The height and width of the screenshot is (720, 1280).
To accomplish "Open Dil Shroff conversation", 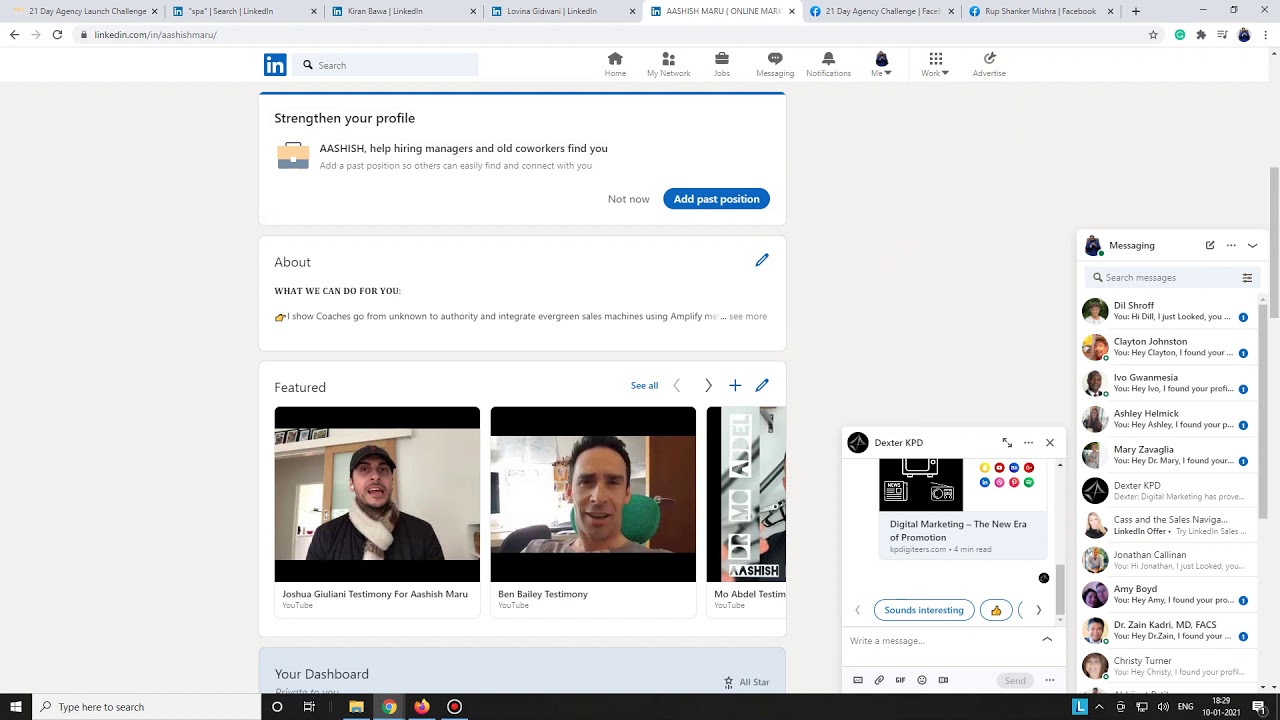I will [1166, 311].
